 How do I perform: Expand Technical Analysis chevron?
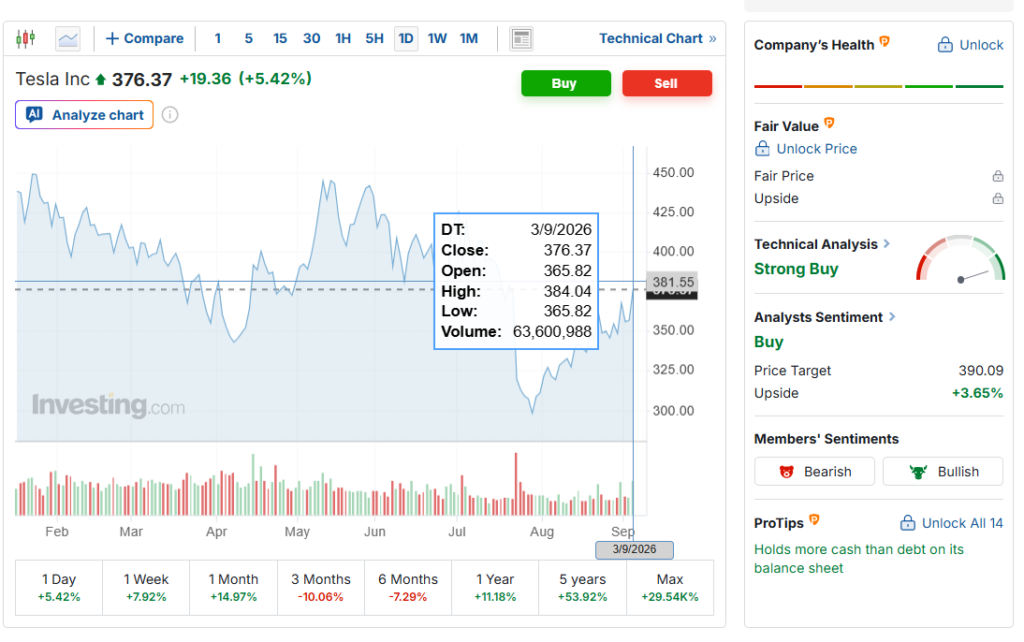tap(887, 244)
